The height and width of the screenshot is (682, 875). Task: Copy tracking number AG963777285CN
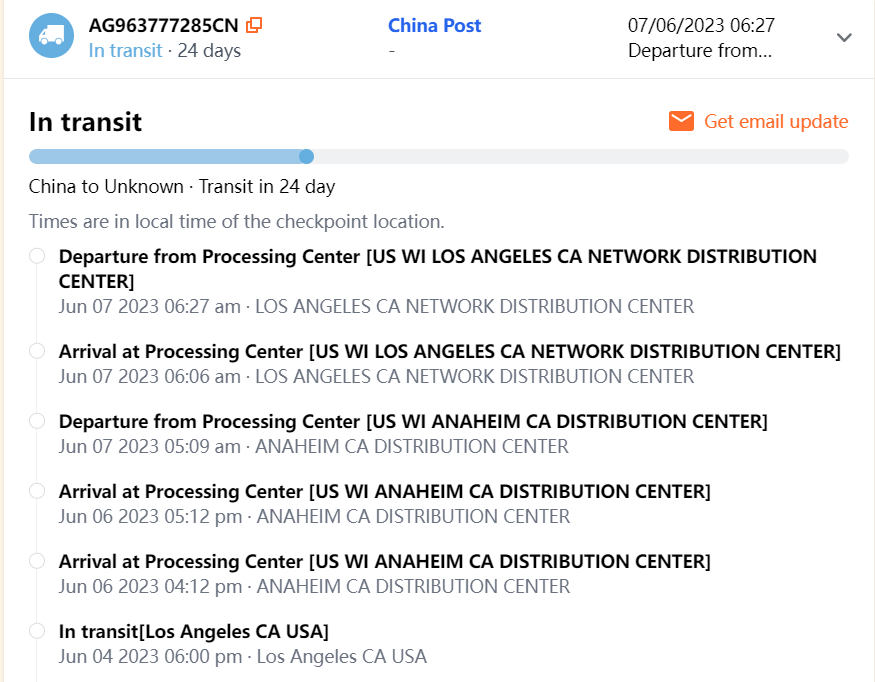[x=254, y=26]
